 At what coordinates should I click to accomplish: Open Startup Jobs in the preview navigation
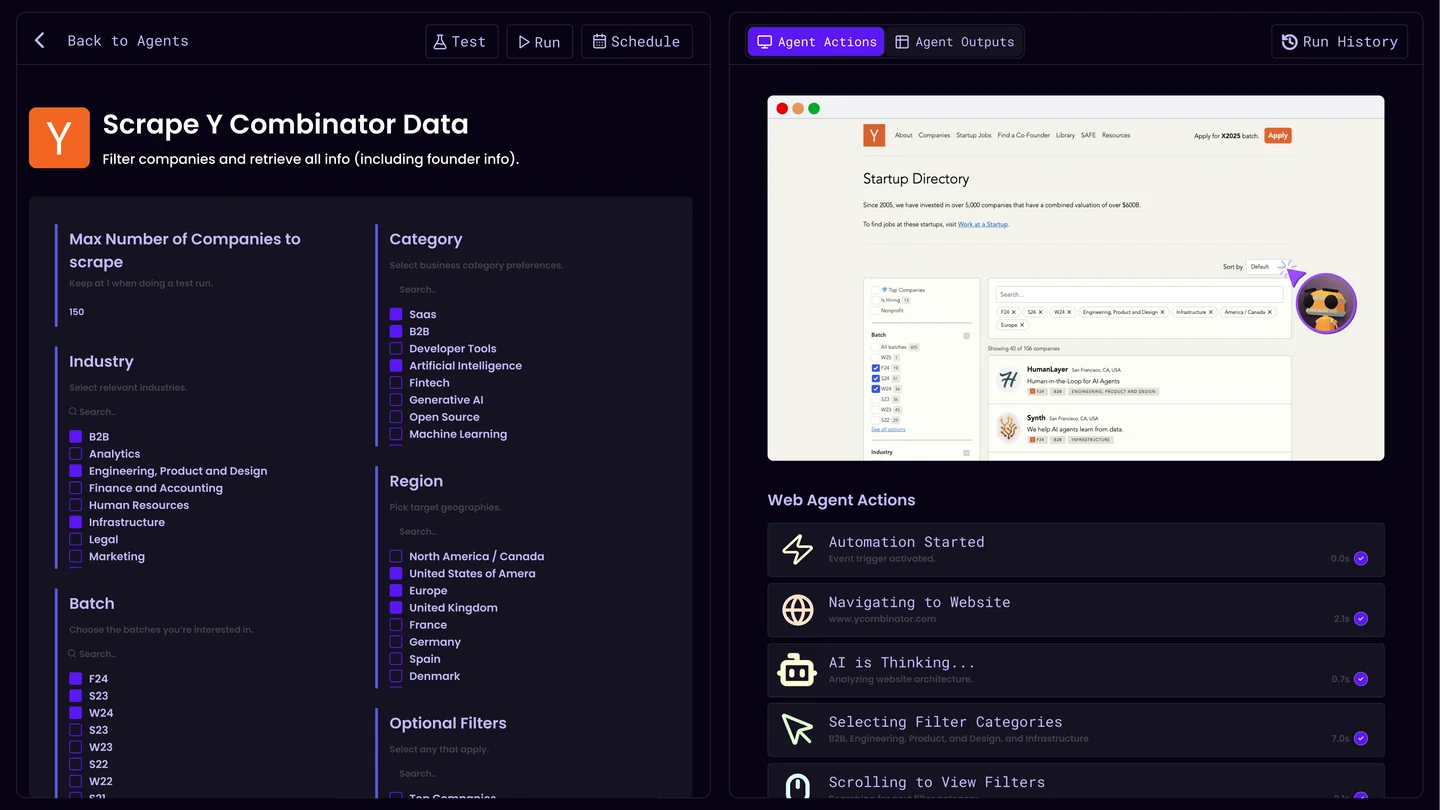[973, 135]
